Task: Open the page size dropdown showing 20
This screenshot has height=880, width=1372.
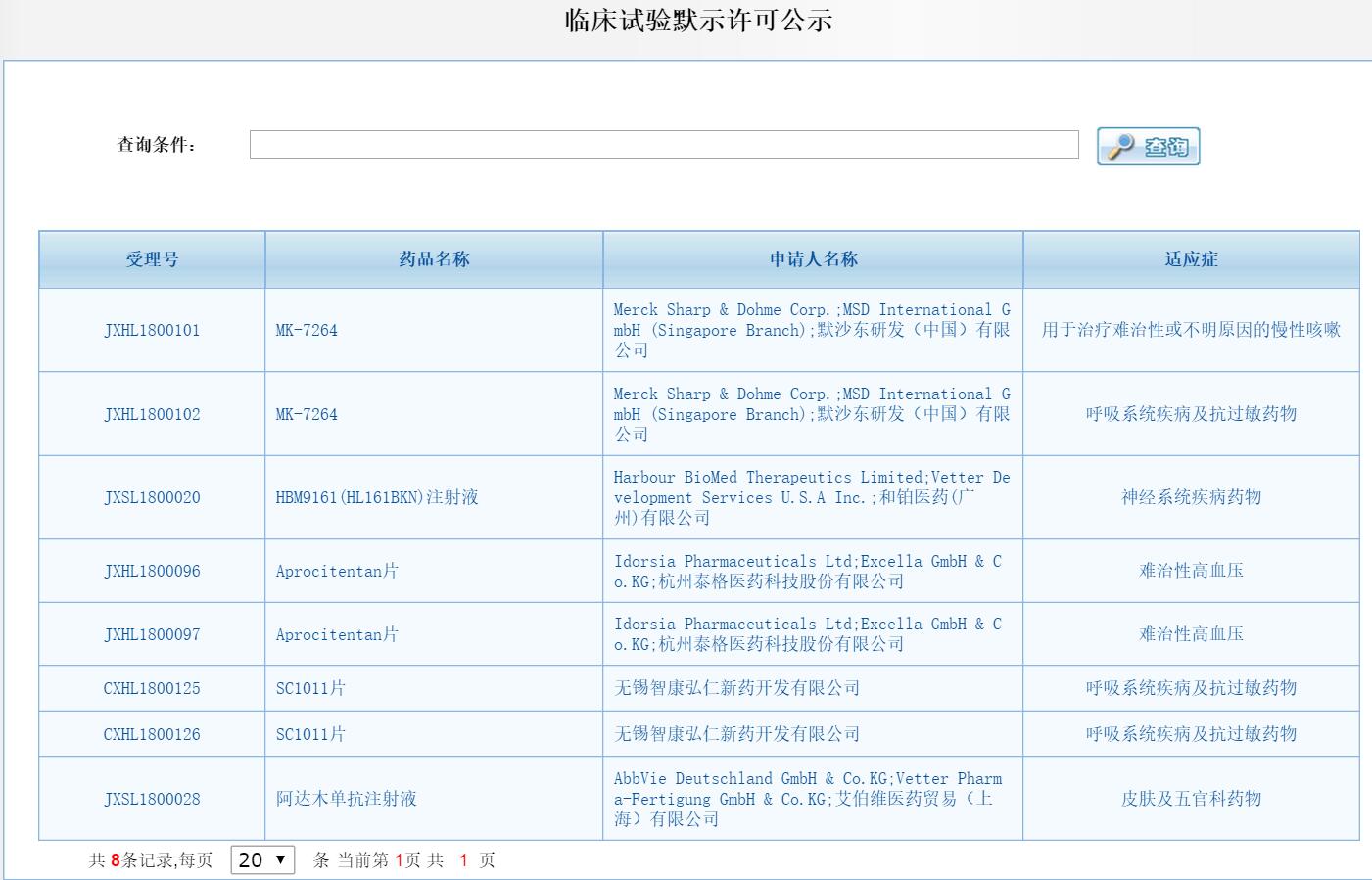Action: 262,859
